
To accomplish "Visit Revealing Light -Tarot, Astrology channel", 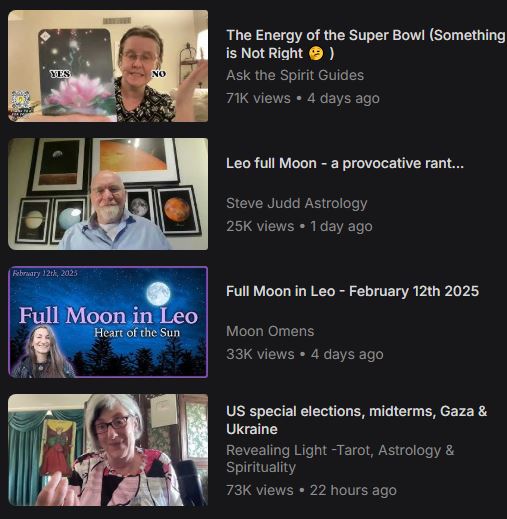I will (x=340, y=459).
